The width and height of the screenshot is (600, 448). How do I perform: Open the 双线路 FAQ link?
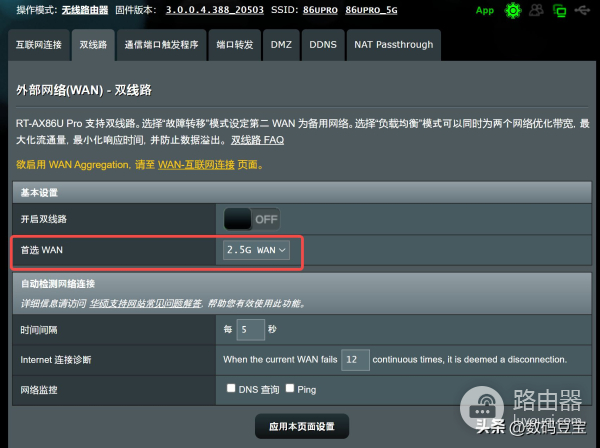257,140
